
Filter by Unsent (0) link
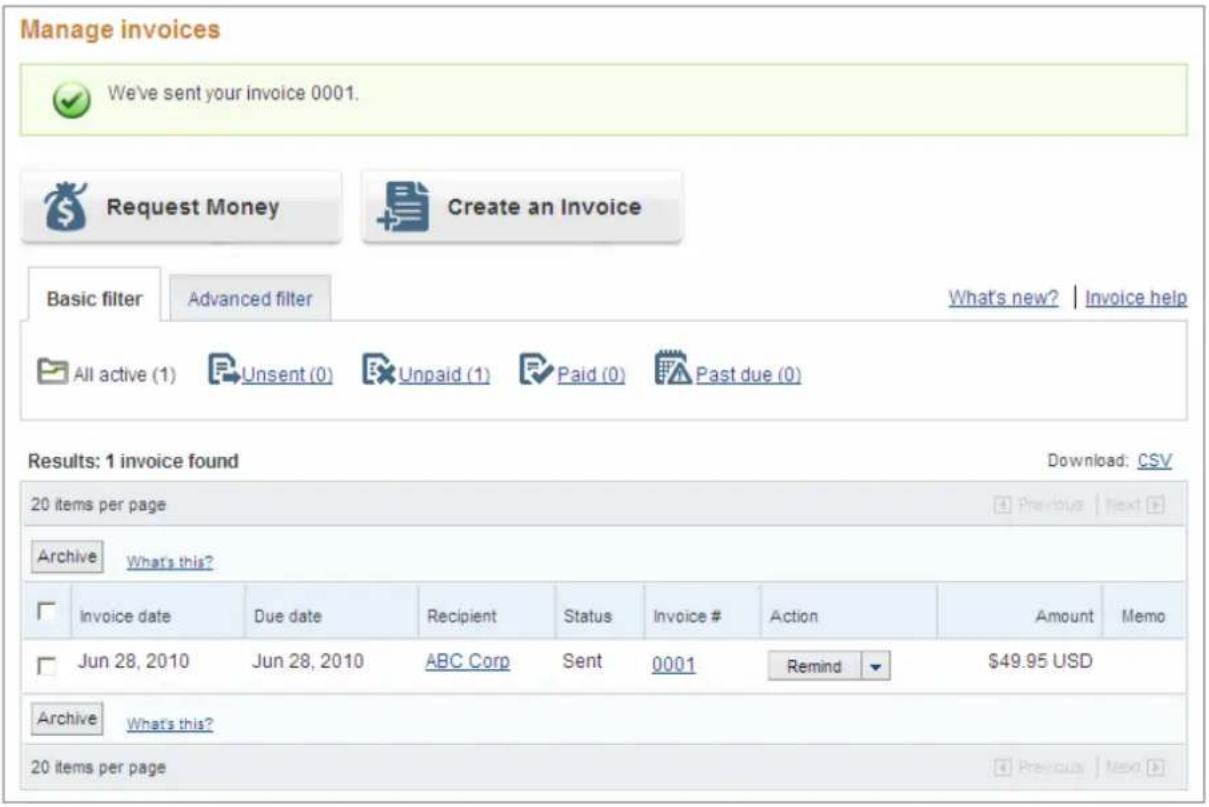click(x=288, y=376)
